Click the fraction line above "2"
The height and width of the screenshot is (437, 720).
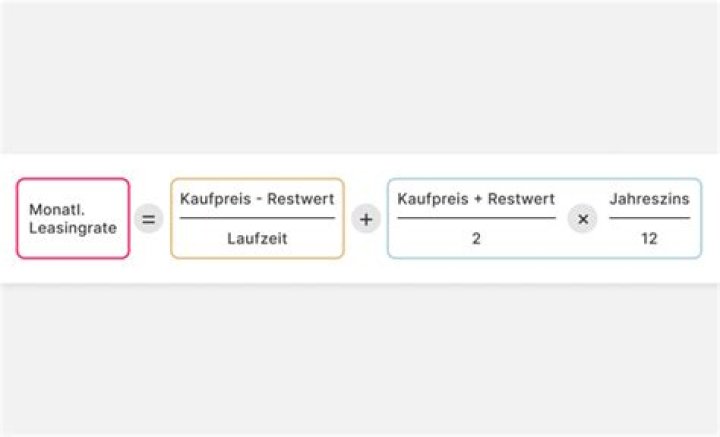coord(476,218)
